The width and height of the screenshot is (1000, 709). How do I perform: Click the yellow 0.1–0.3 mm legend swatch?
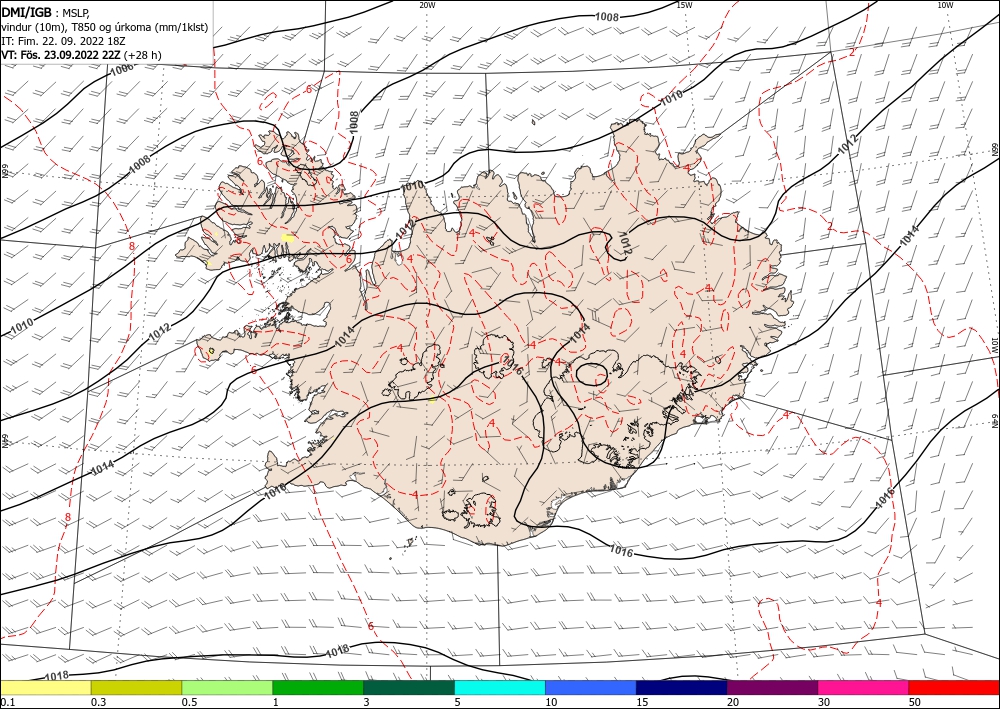(46, 688)
